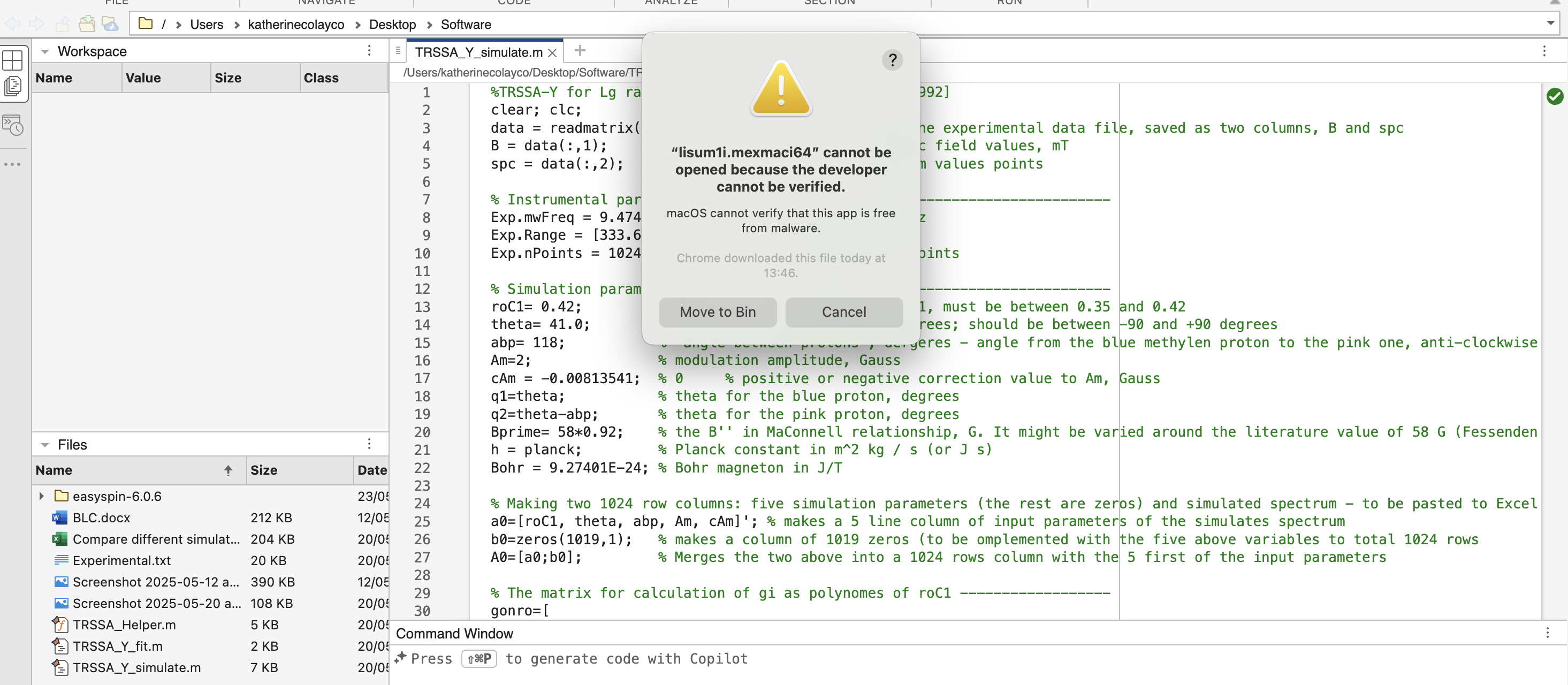Viewport: 1568px width, 685px height.
Task: Click the Copilot sparkle icon
Action: (400, 658)
